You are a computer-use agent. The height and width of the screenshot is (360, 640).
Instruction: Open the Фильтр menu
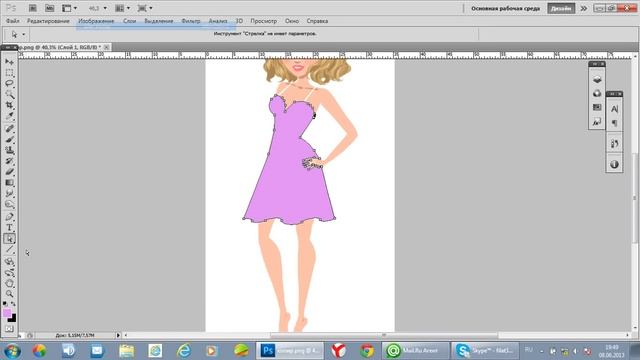[191, 21]
